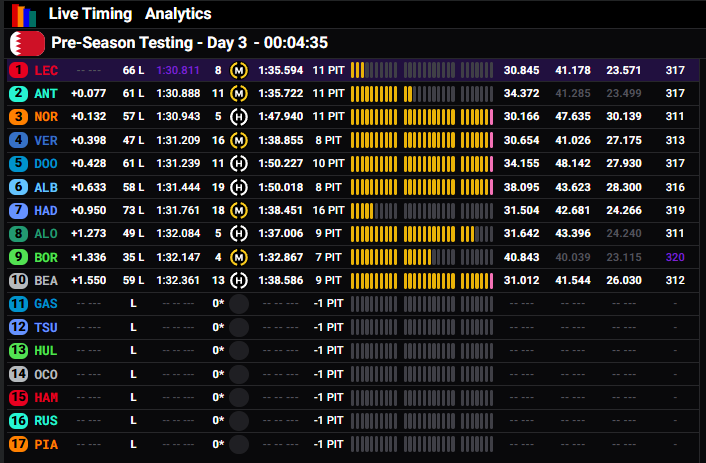The image size is (706, 463).
Task: Click VER's position 4 badge
Action: pyautogui.click(x=18, y=140)
